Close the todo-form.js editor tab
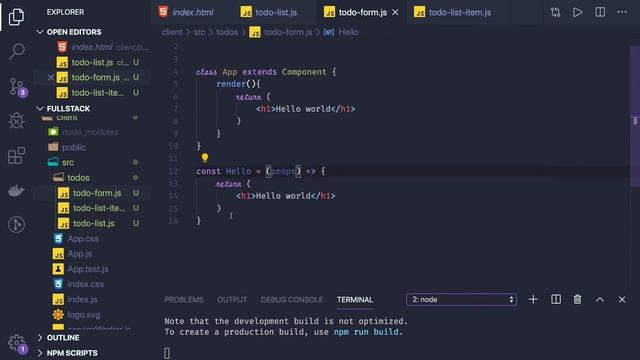The width and height of the screenshot is (640, 360). (395, 12)
